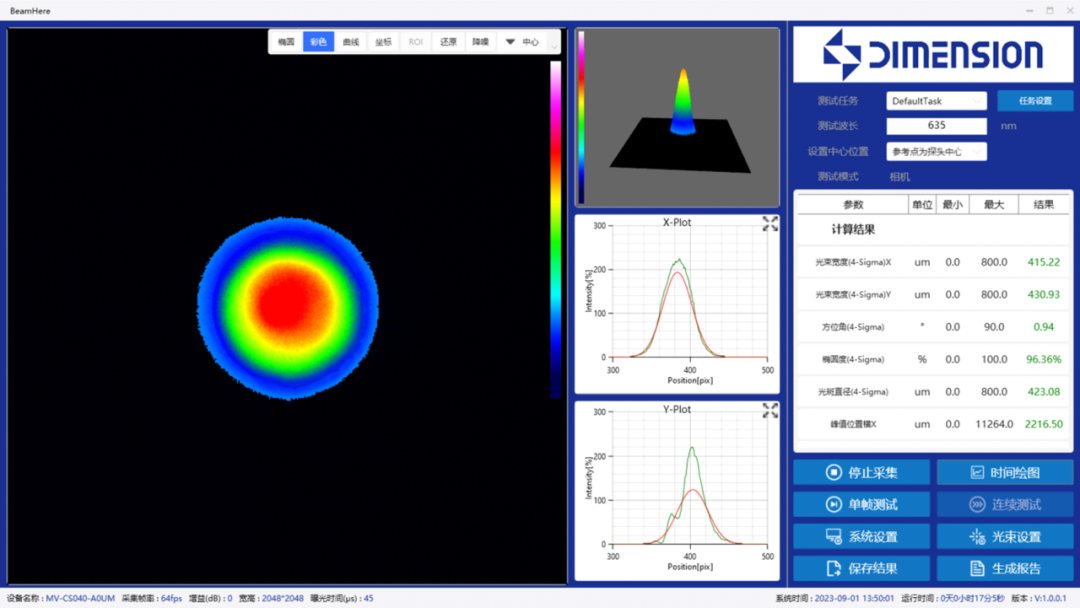Toggle the 彩色 color display mode
Image resolution: width=1080 pixels, height=608 pixels.
[x=318, y=42]
